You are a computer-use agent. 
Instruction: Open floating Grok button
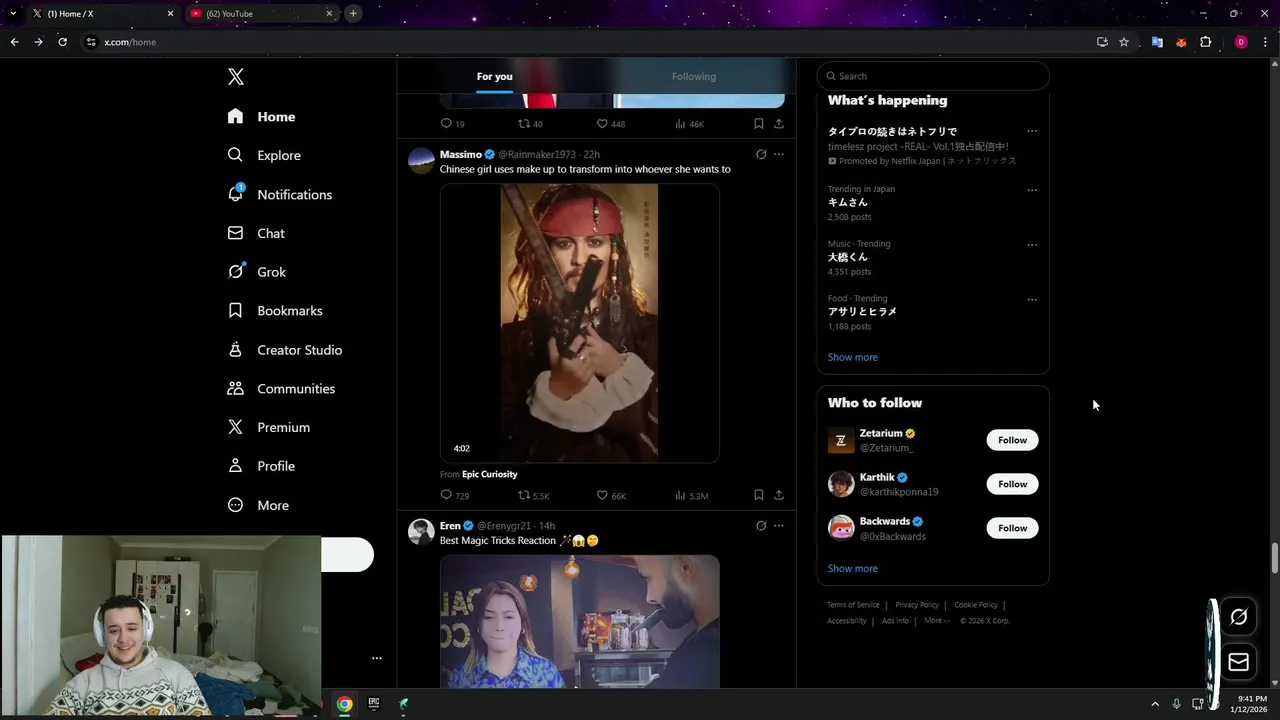click(1238, 617)
